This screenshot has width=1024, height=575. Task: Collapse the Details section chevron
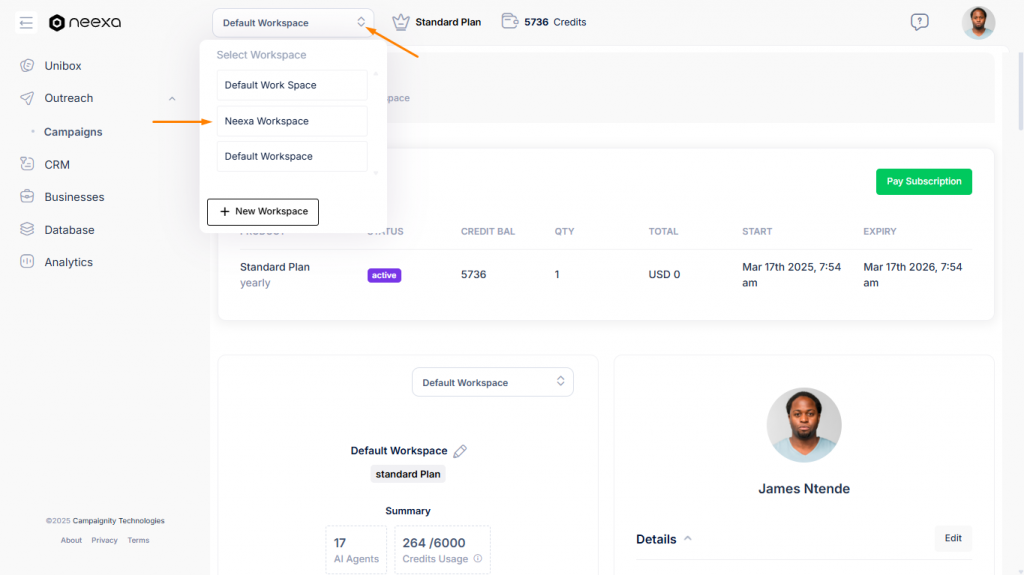point(687,539)
